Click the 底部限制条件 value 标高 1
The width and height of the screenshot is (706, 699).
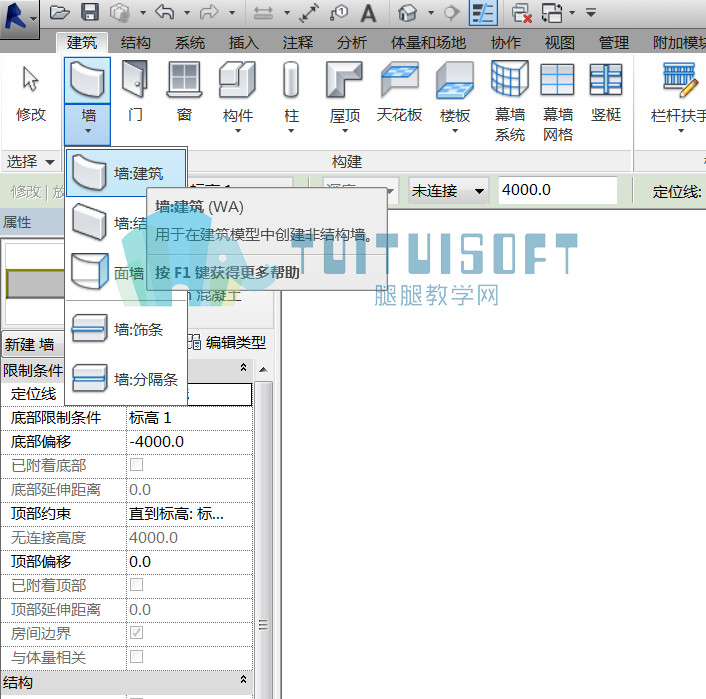pyautogui.click(x=189, y=418)
